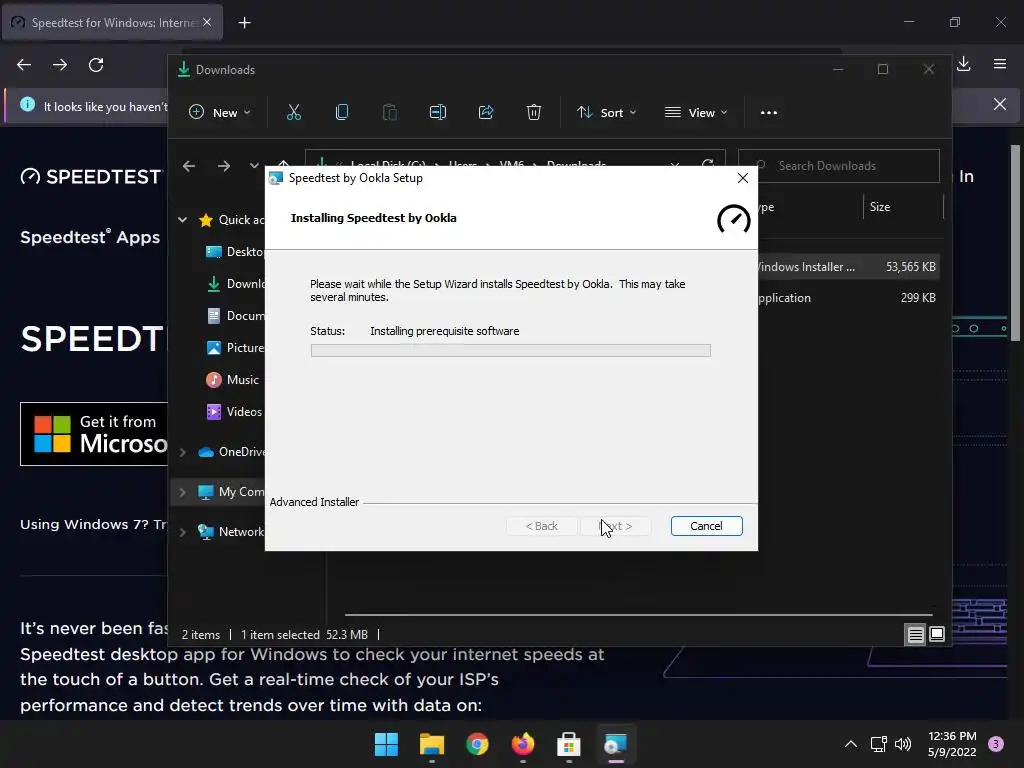Click the browser page vertical scrollbar
Viewport: 1024px width, 768px height.
pos(1015,243)
